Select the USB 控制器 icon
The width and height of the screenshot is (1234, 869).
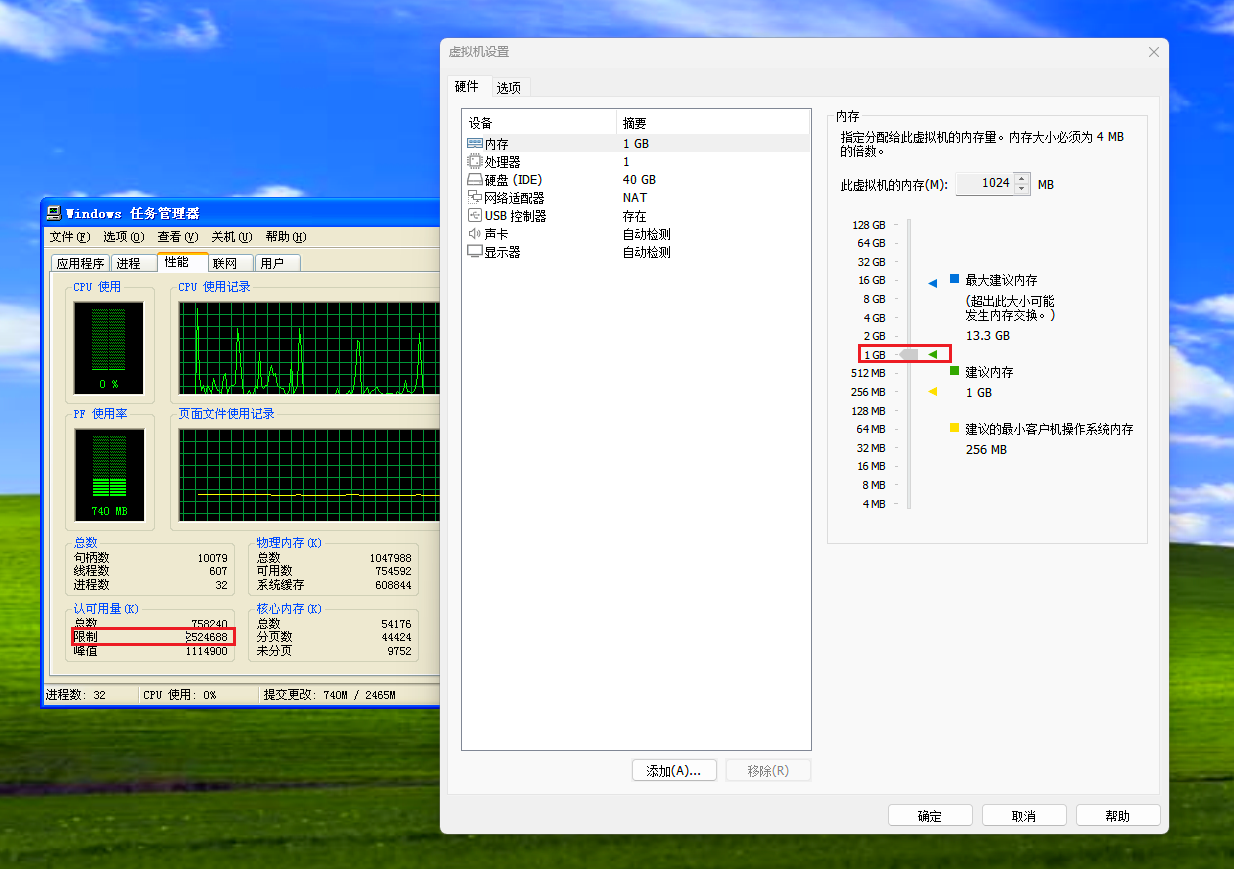[x=475, y=216]
